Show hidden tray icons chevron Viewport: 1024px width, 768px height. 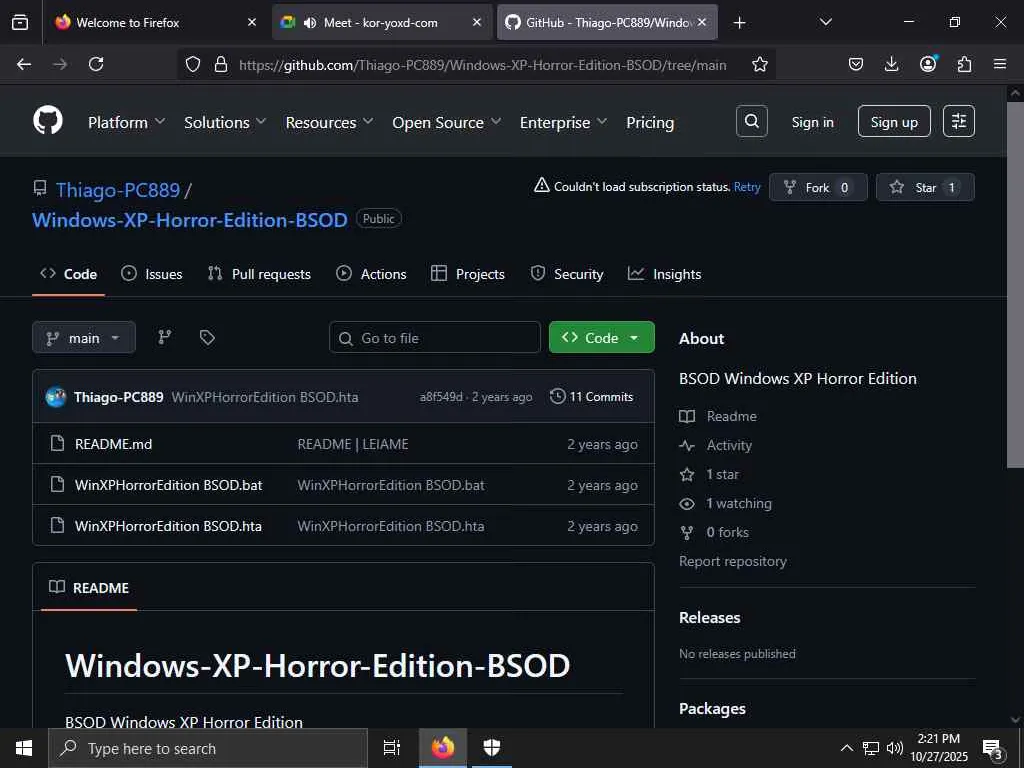846,748
